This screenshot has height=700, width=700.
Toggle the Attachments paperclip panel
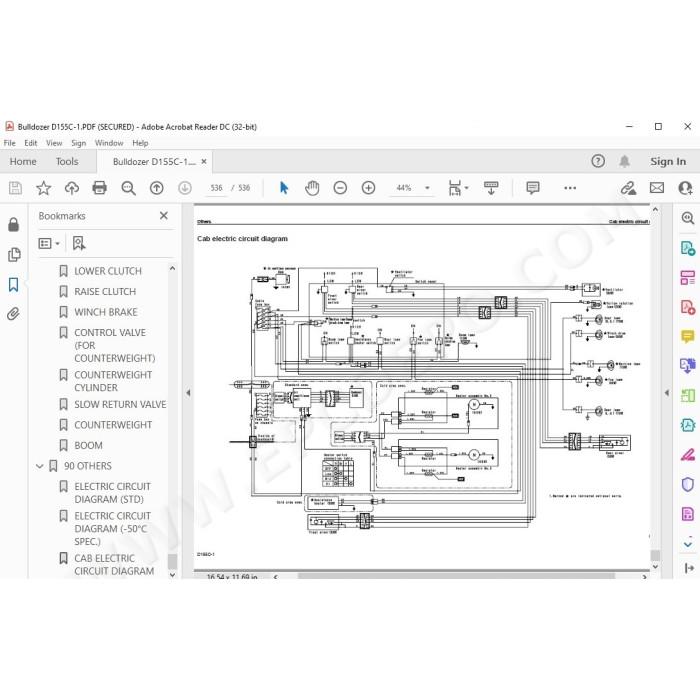tap(13, 314)
